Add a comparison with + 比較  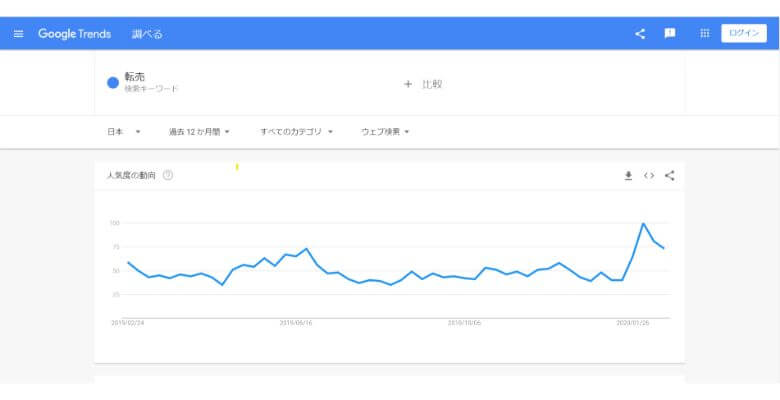[x=422, y=84]
